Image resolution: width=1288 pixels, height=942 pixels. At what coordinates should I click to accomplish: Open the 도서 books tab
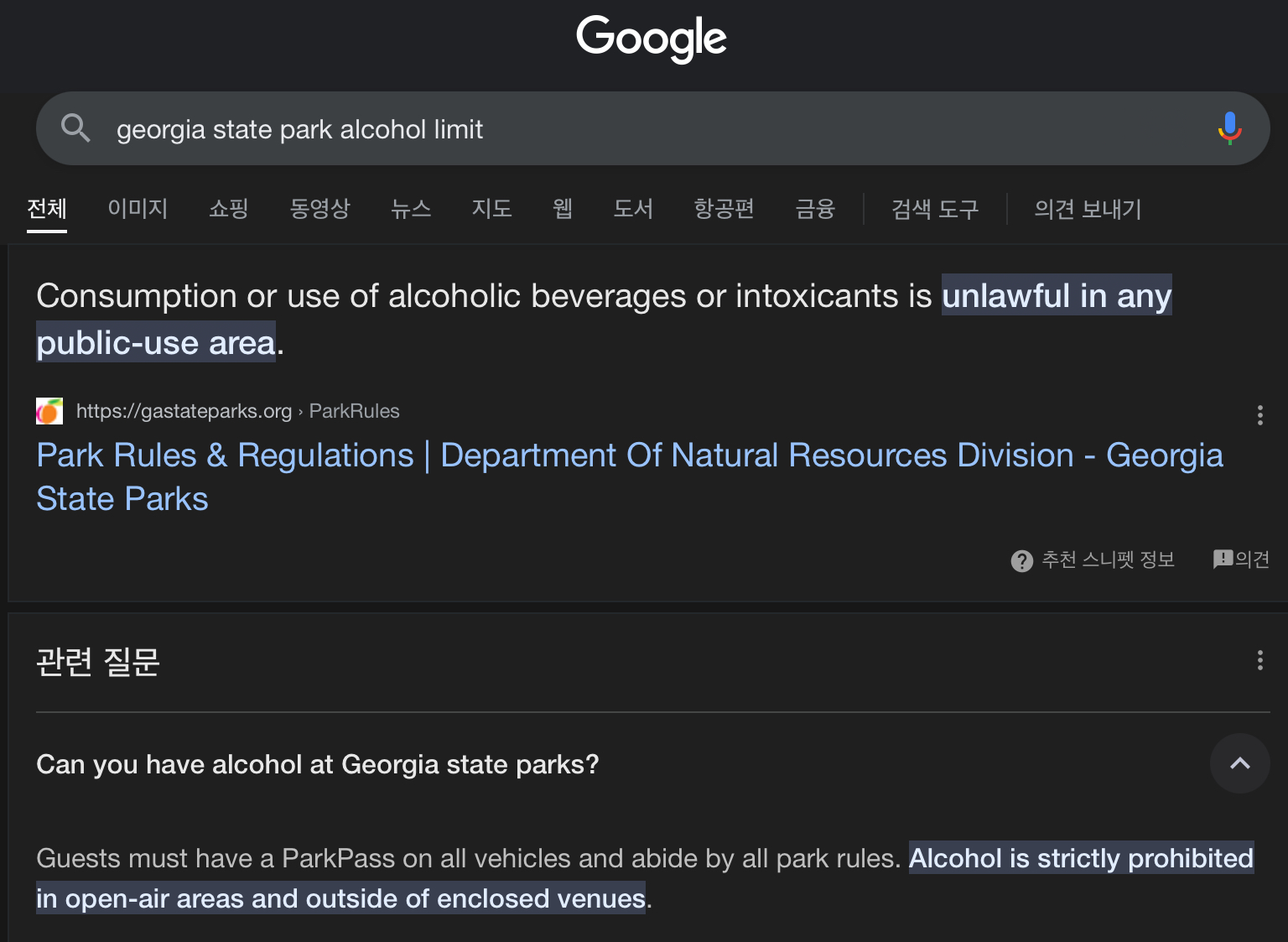coord(633,209)
